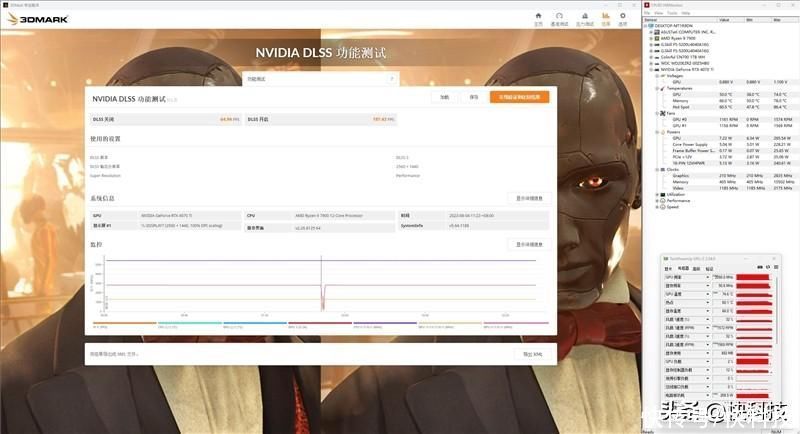800x434 pixels.
Task: Click Clocks chip icon in HWMonitor
Action: pyautogui.click(x=663, y=169)
